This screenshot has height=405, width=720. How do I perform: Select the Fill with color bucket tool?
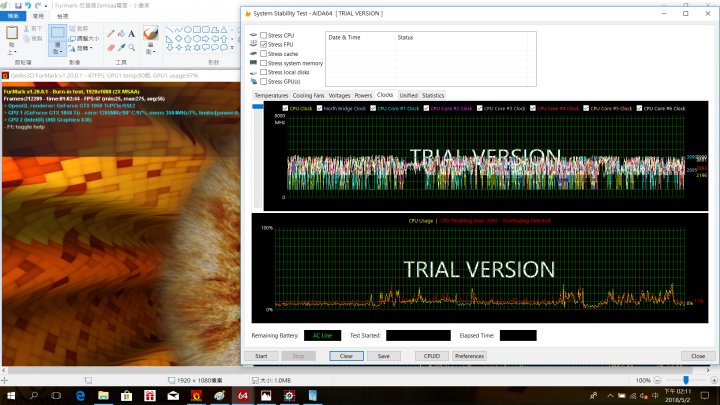coord(121,34)
